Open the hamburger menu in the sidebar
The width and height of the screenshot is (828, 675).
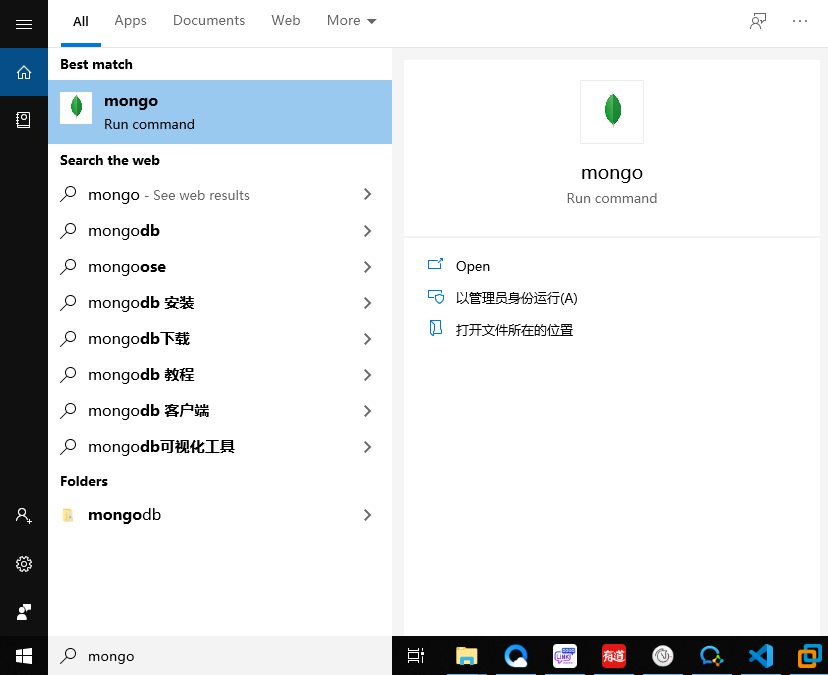(x=24, y=24)
